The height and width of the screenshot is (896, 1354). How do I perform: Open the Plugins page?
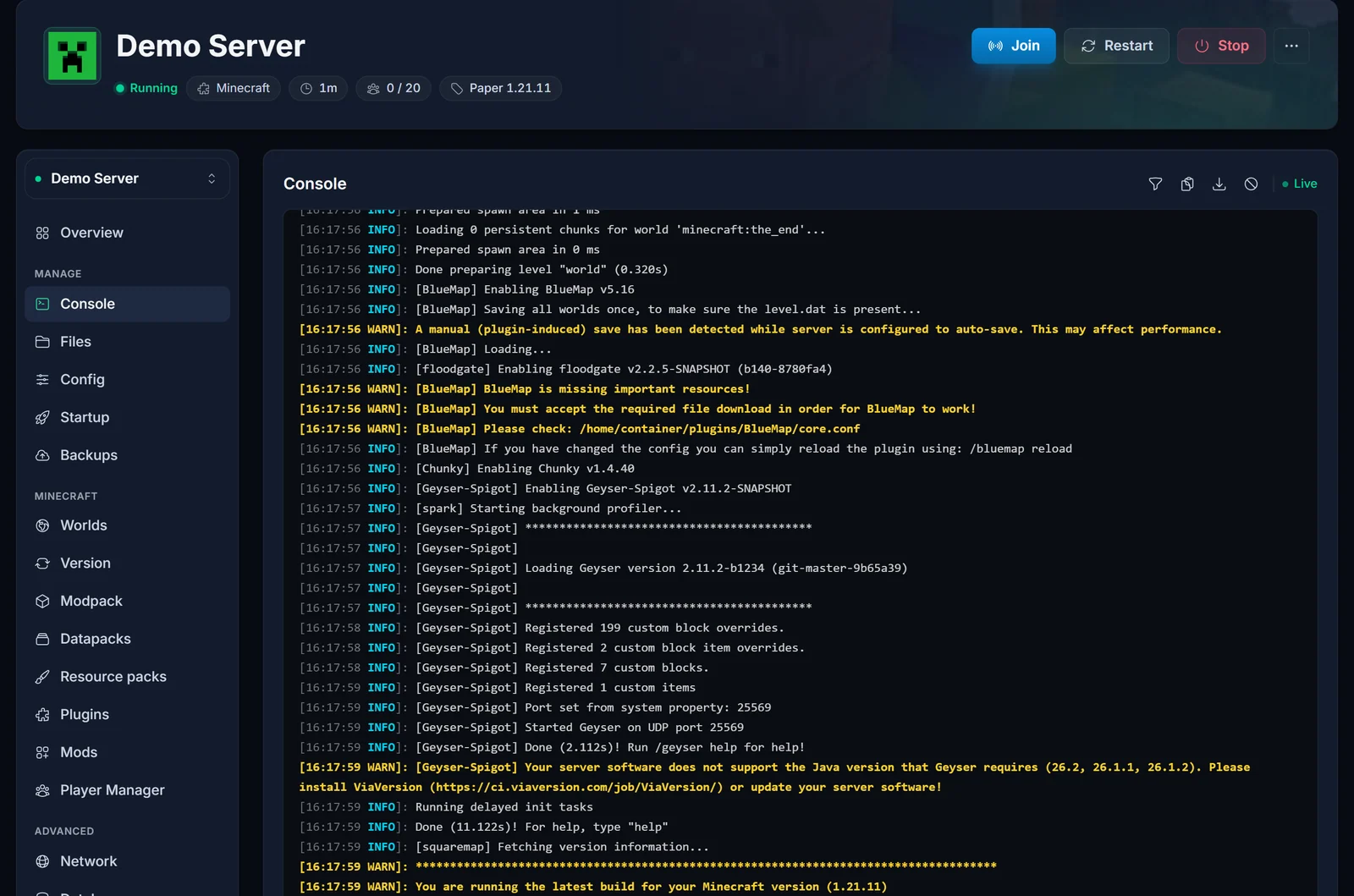pyautogui.click(x=127, y=715)
